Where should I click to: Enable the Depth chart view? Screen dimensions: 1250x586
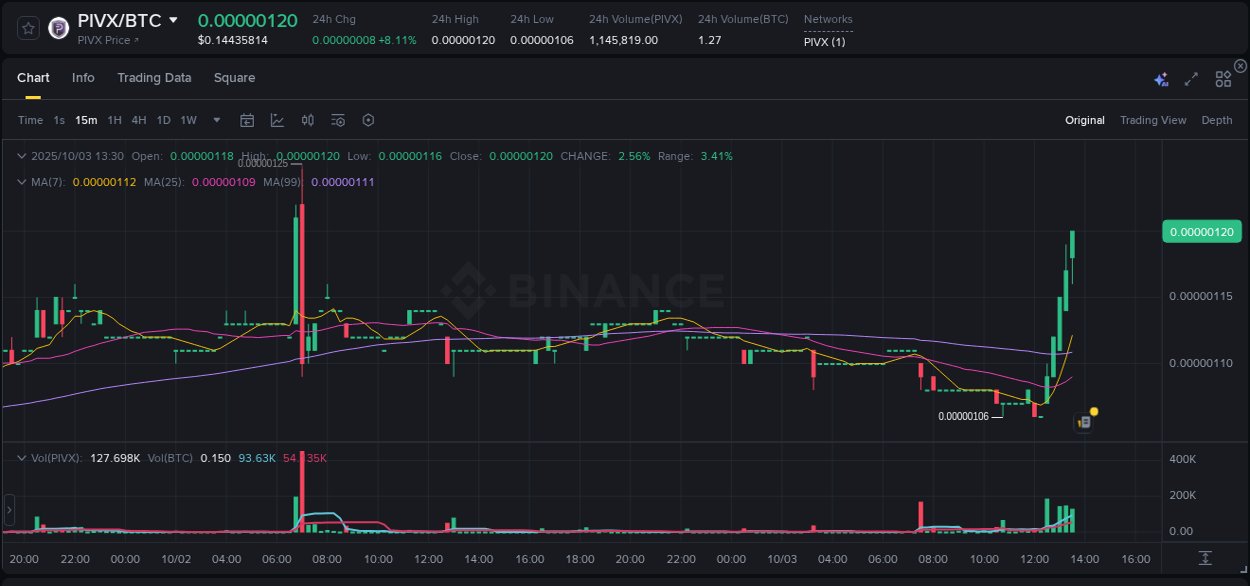[x=1216, y=120]
